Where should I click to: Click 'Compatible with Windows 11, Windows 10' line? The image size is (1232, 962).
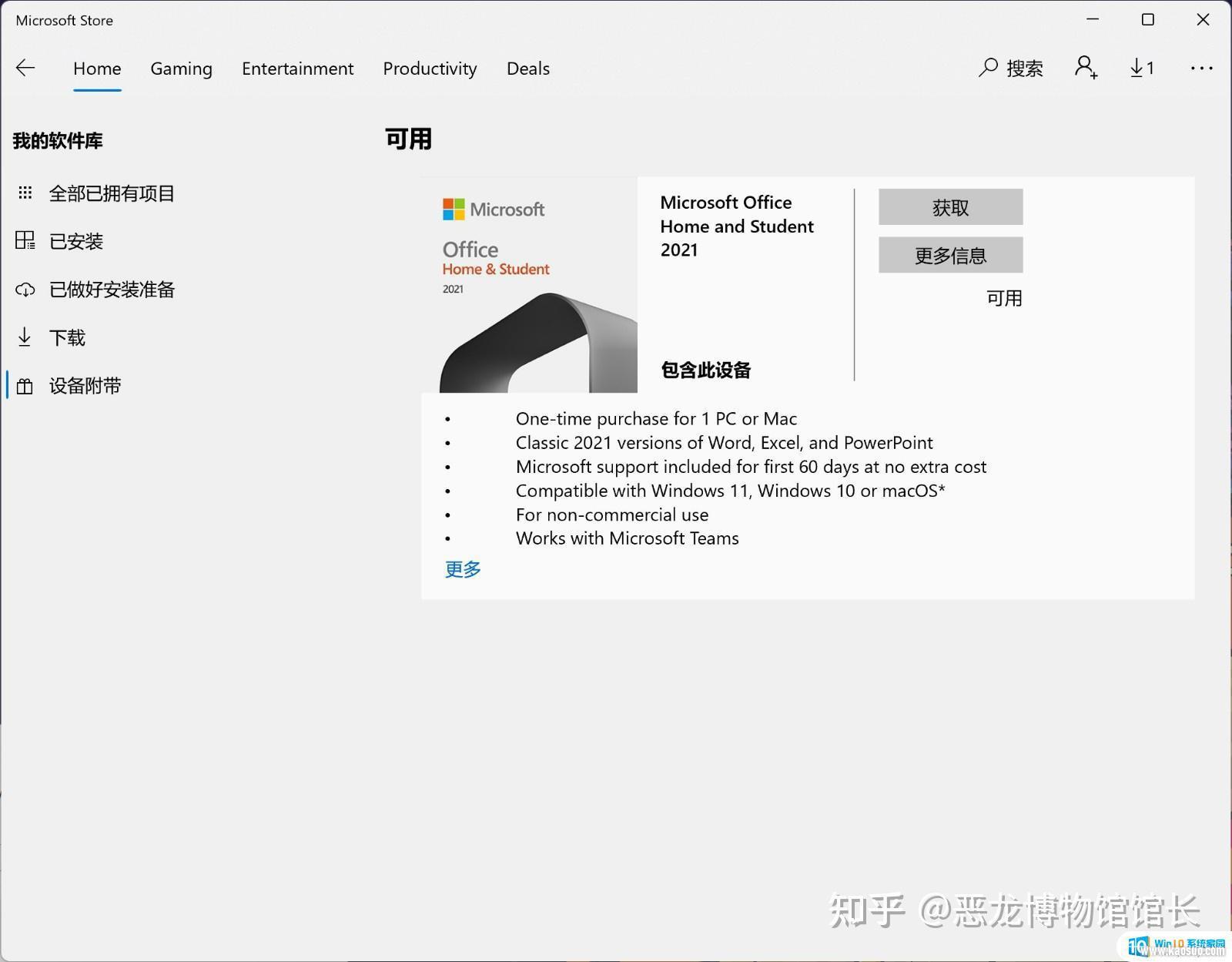[730, 491]
